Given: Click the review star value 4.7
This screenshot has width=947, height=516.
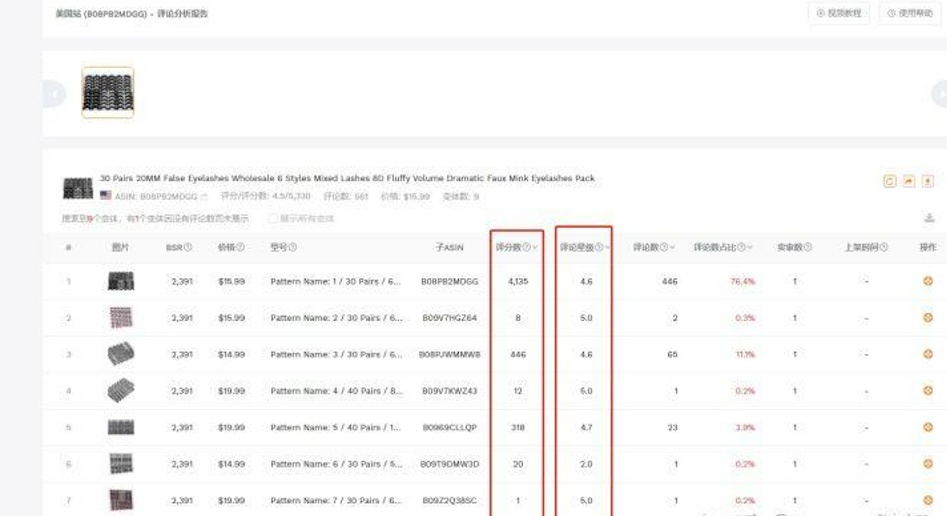Looking at the screenshot, I should coord(586,427).
